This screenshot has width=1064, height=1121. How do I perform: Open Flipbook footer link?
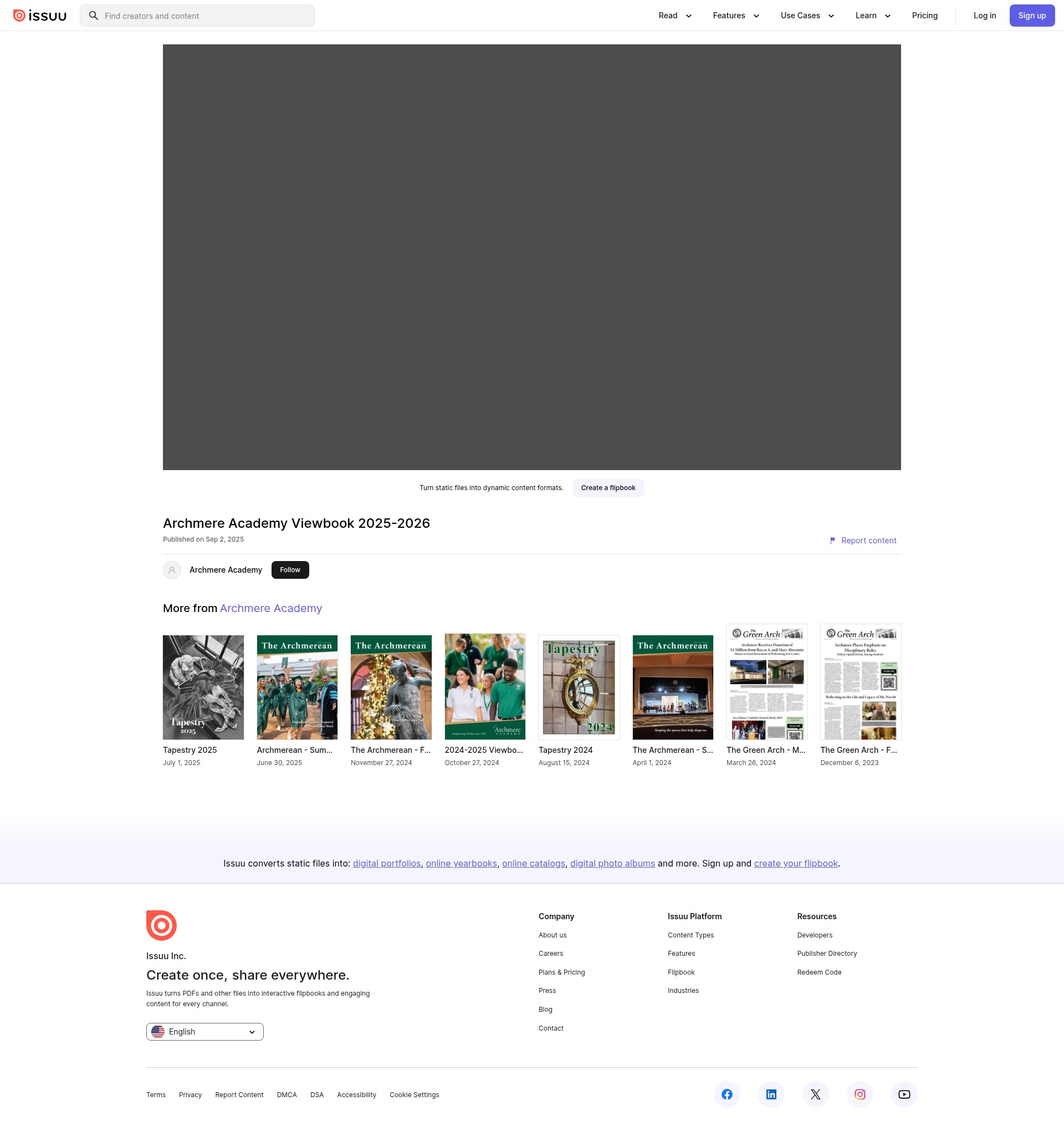pyautogui.click(x=681, y=972)
